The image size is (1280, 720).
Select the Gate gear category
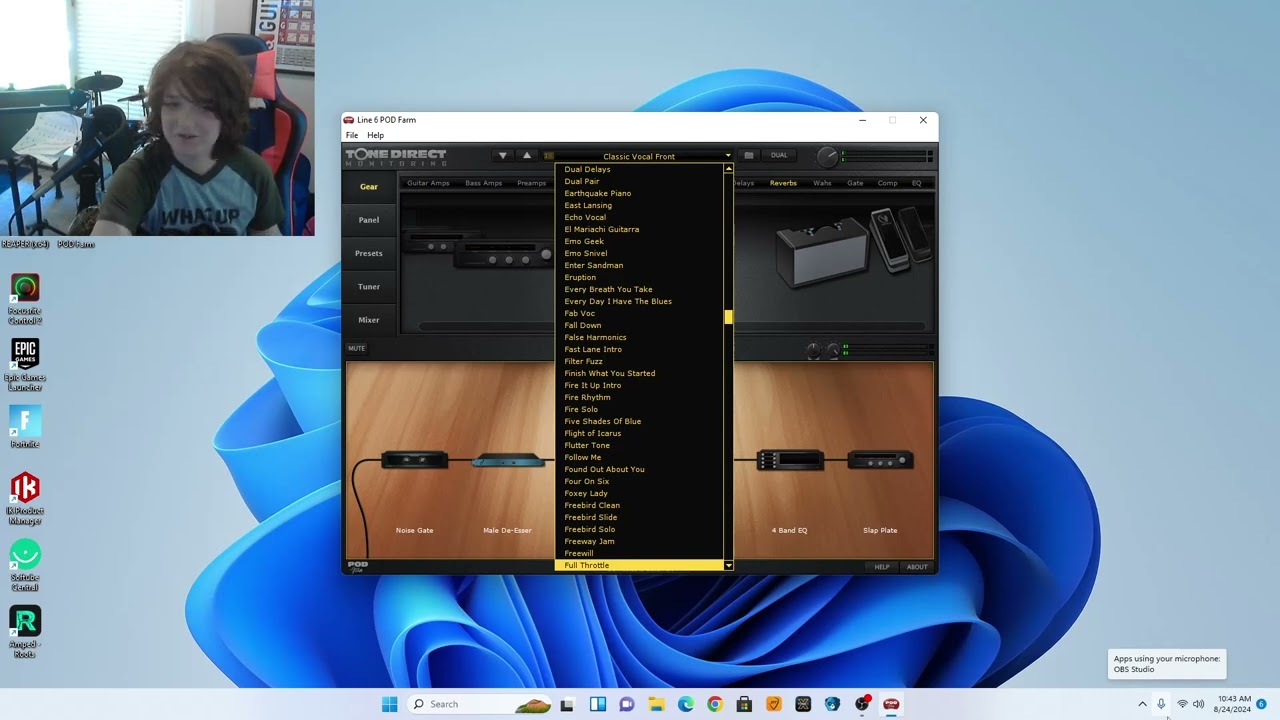coord(855,183)
